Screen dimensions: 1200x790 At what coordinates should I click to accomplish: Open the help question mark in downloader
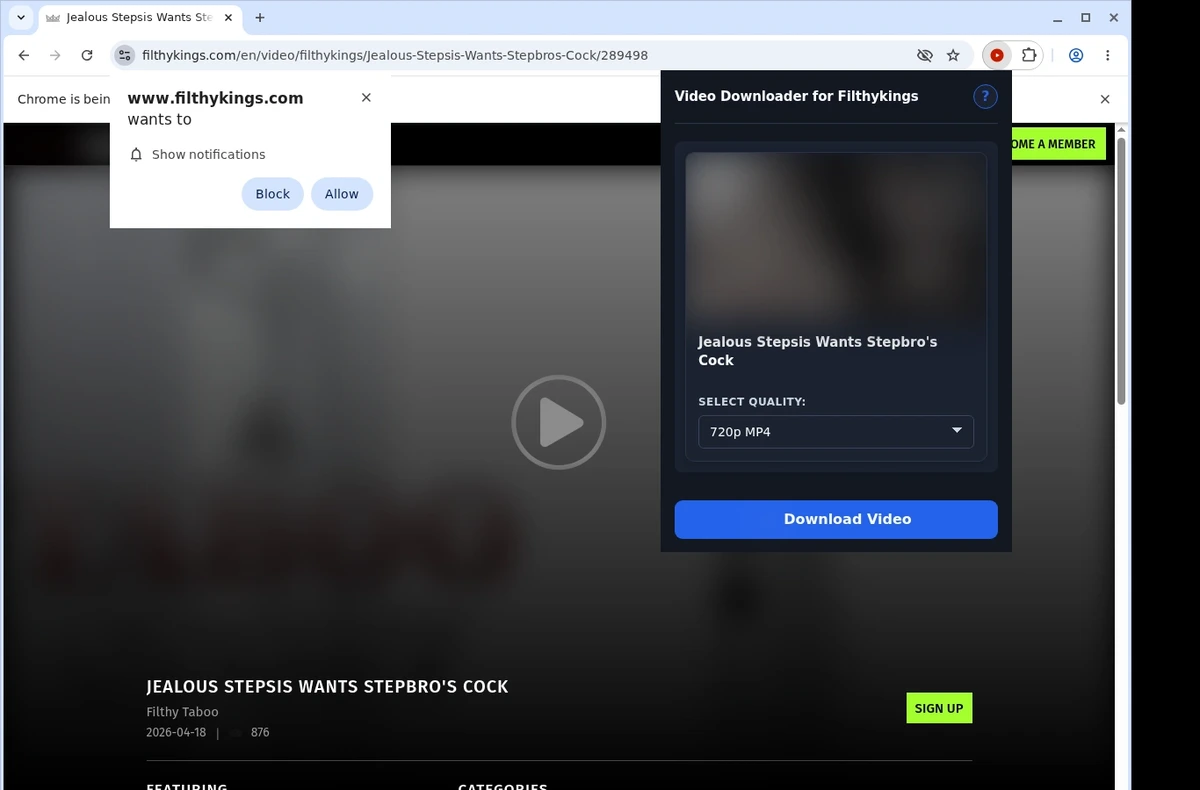[985, 96]
